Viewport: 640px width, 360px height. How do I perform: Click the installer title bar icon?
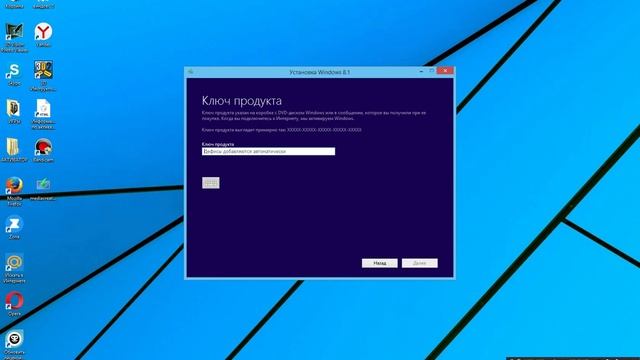click(190, 72)
